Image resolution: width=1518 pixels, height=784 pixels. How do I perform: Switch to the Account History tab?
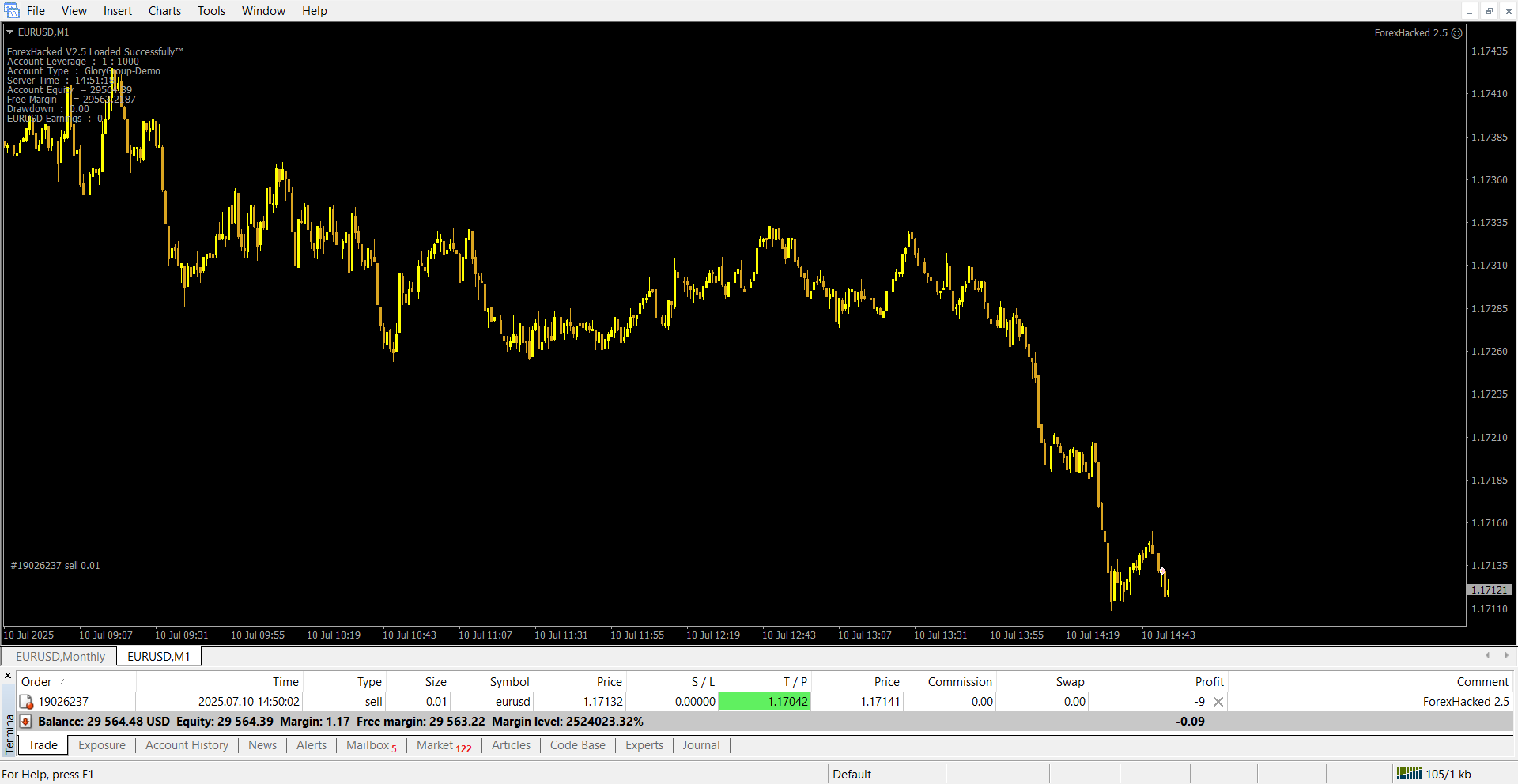(187, 745)
